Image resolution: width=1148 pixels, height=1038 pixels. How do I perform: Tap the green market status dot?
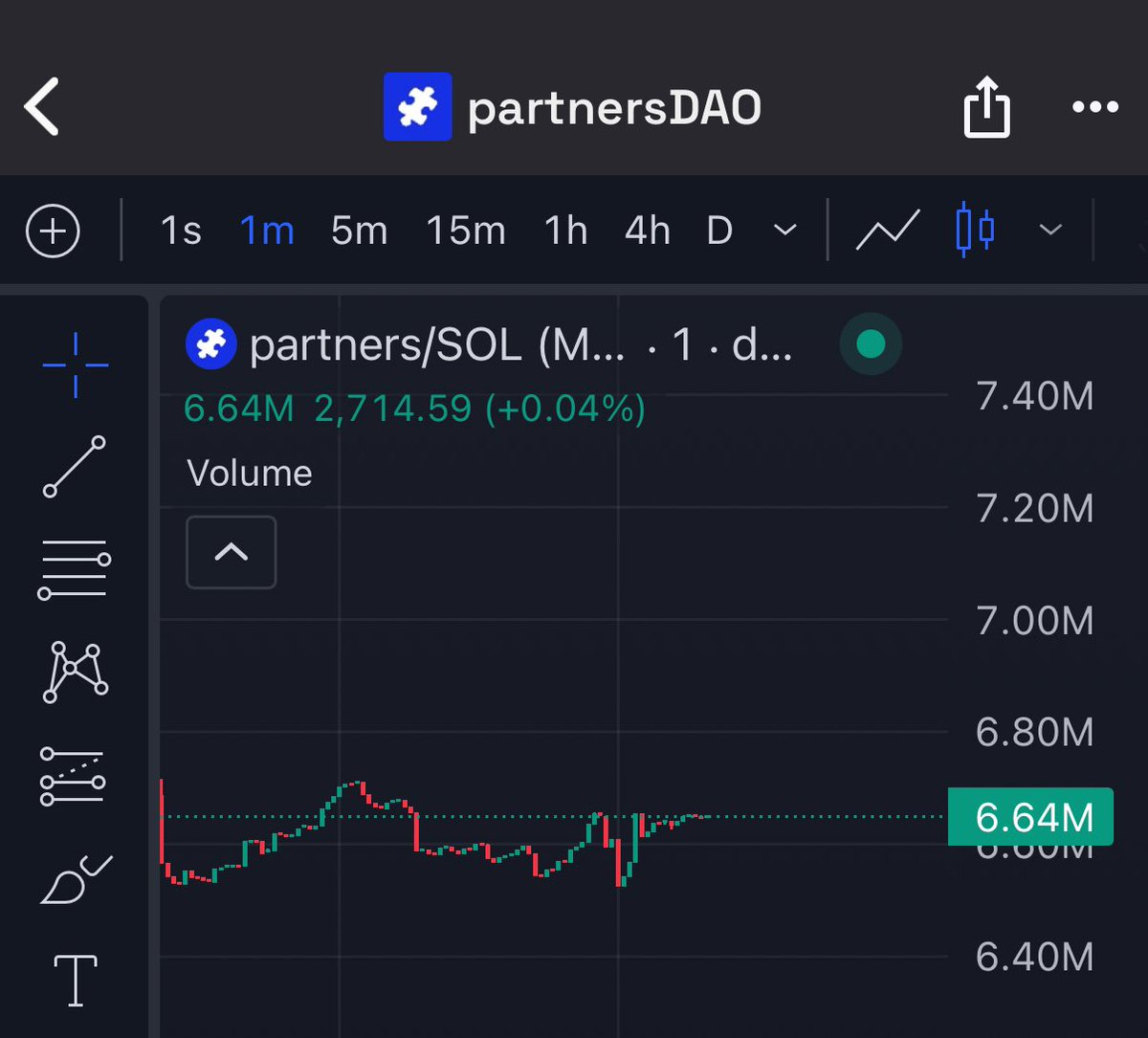(871, 344)
